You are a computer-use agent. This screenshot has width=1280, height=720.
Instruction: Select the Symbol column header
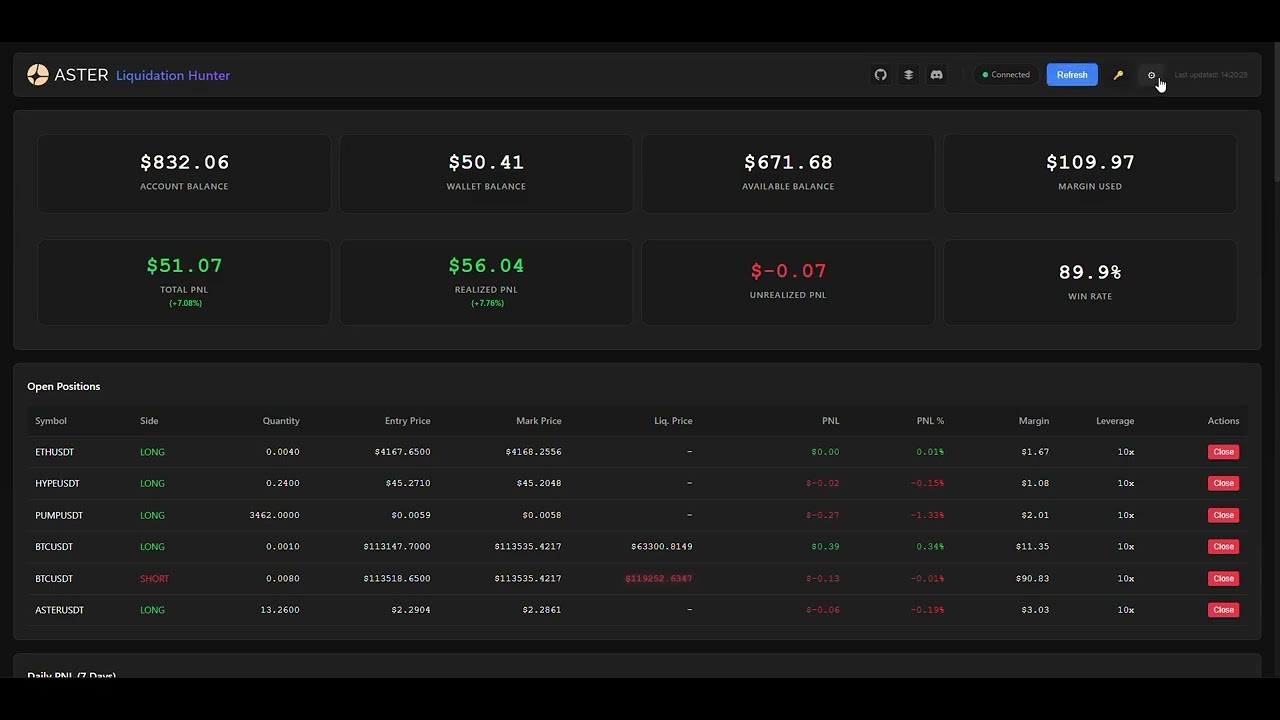click(x=51, y=421)
